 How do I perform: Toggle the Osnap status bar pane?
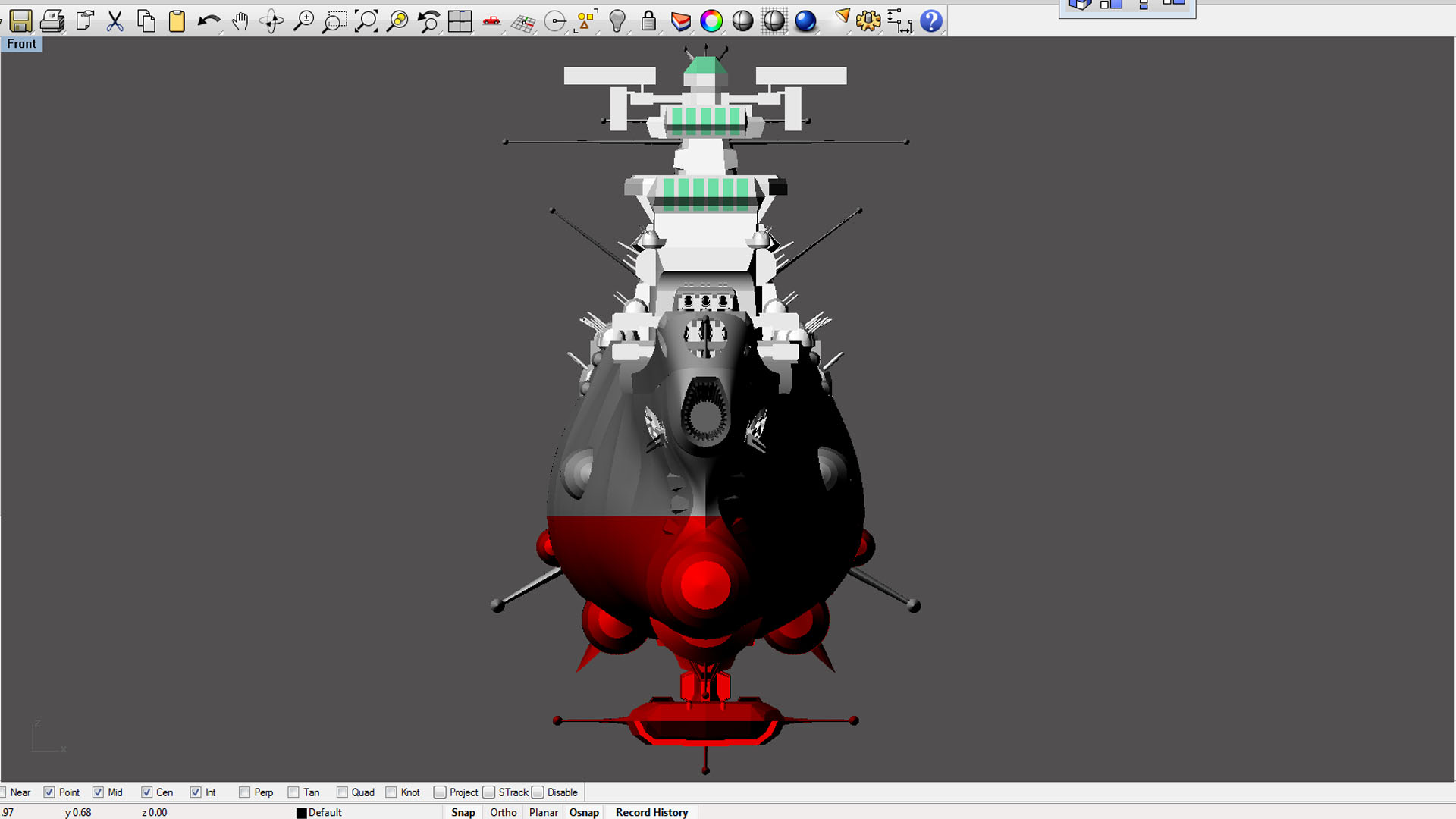pos(584,812)
